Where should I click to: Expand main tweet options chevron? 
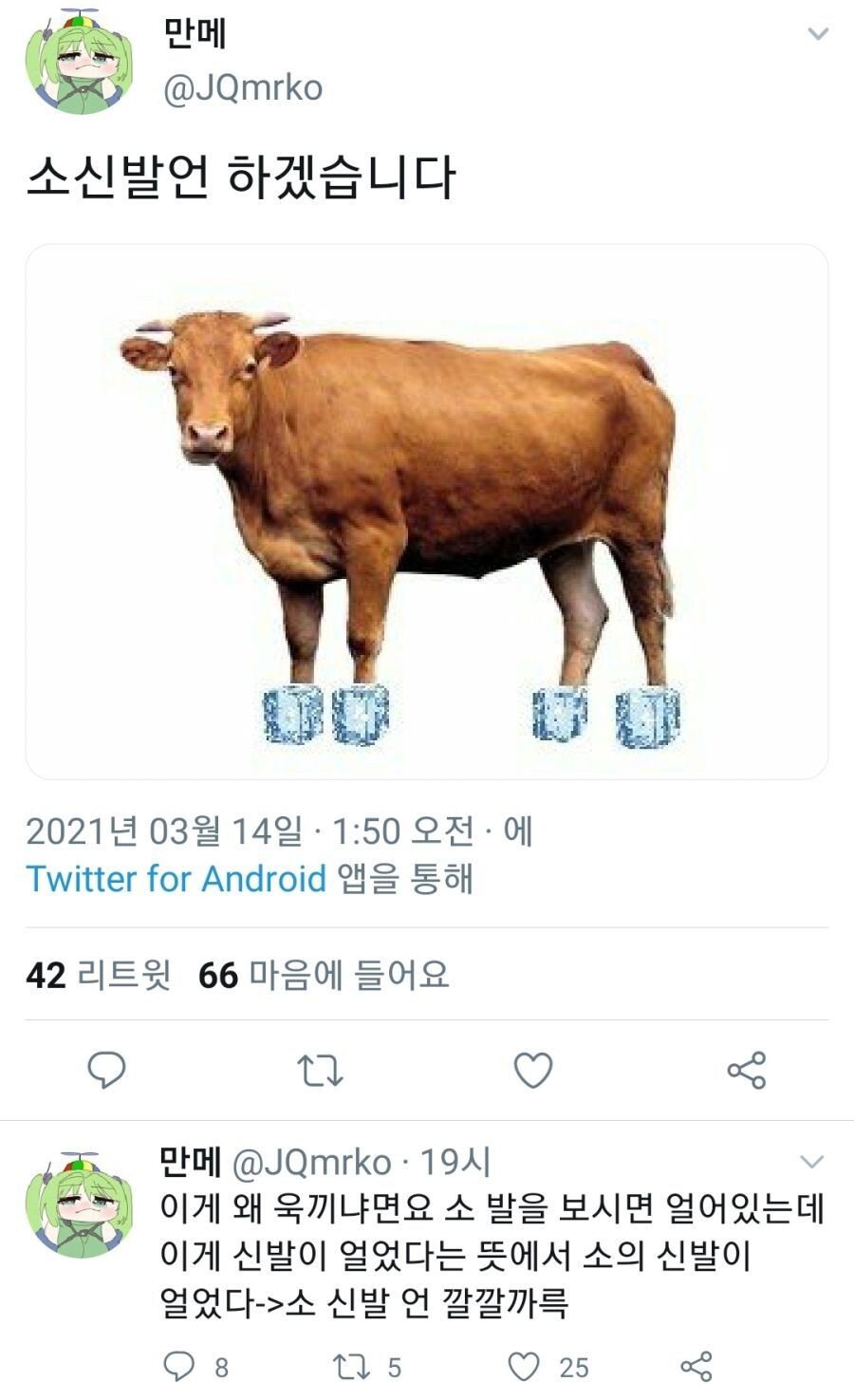[818, 34]
